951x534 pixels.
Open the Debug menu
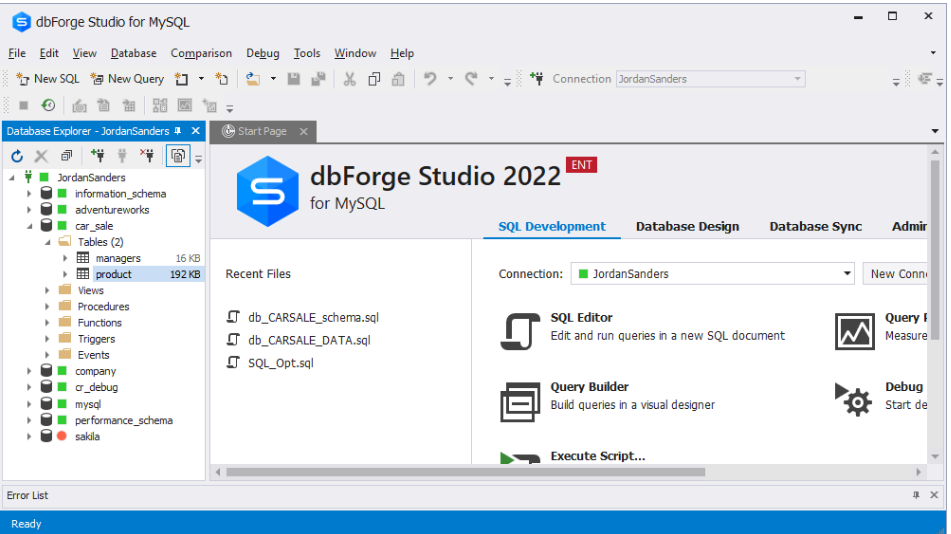[x=263, y=53]
